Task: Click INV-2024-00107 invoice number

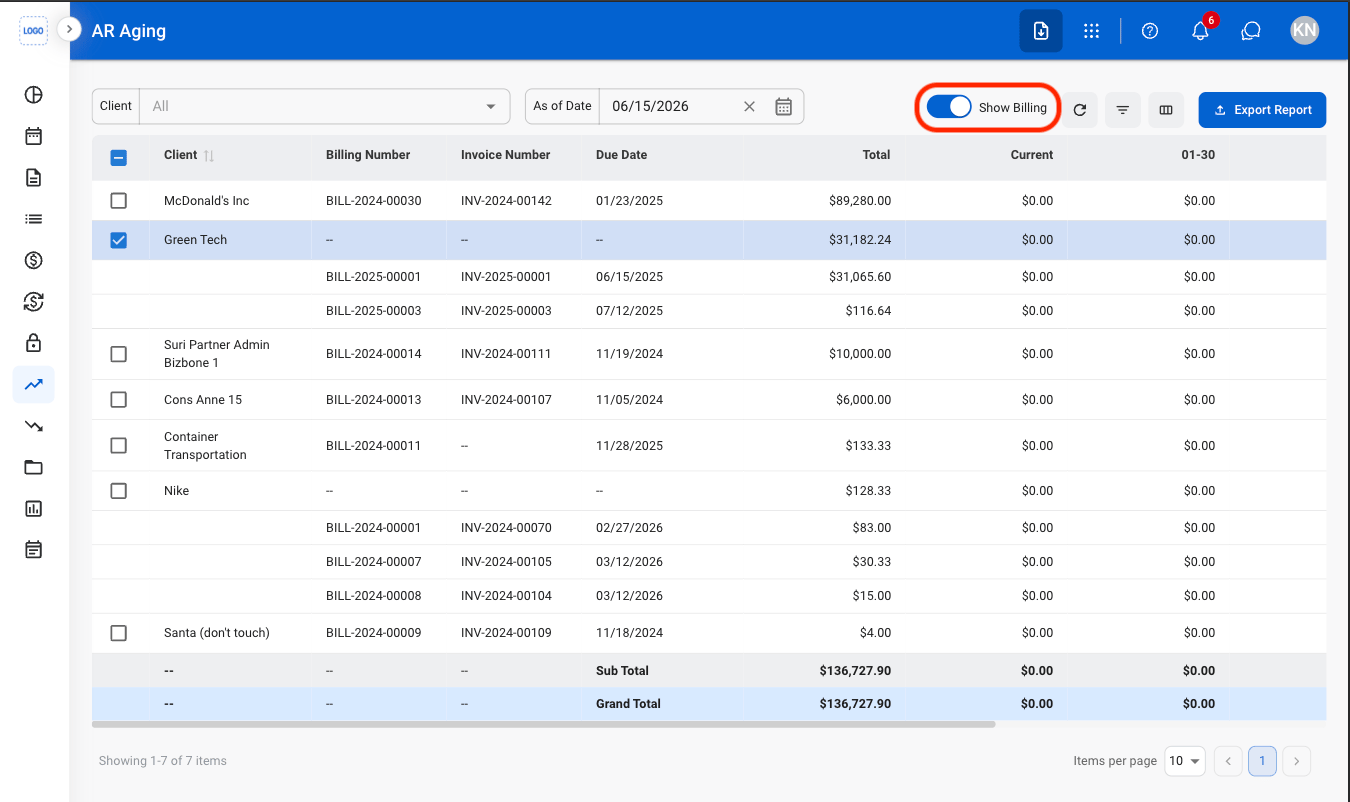Action: pos(506,400)
